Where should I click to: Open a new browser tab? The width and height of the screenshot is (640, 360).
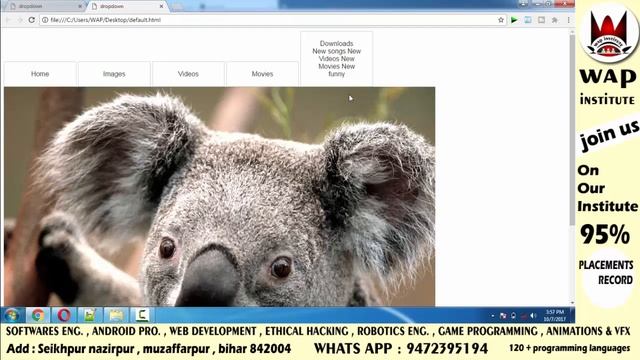coord(177,7)
